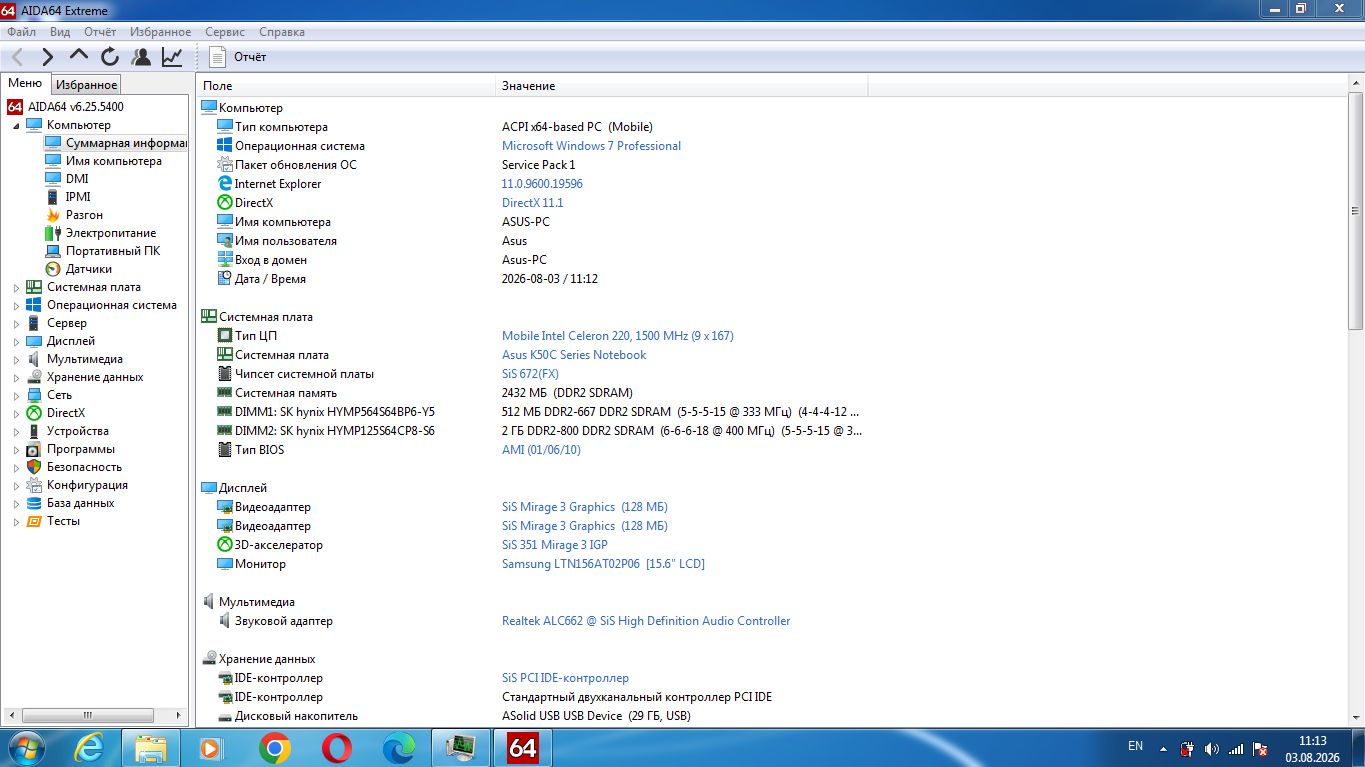The height and width of the screenshot is (767, 1365).
Task: Open Internet Explorer from the taskbar
Action: click(x=90, y=748)
